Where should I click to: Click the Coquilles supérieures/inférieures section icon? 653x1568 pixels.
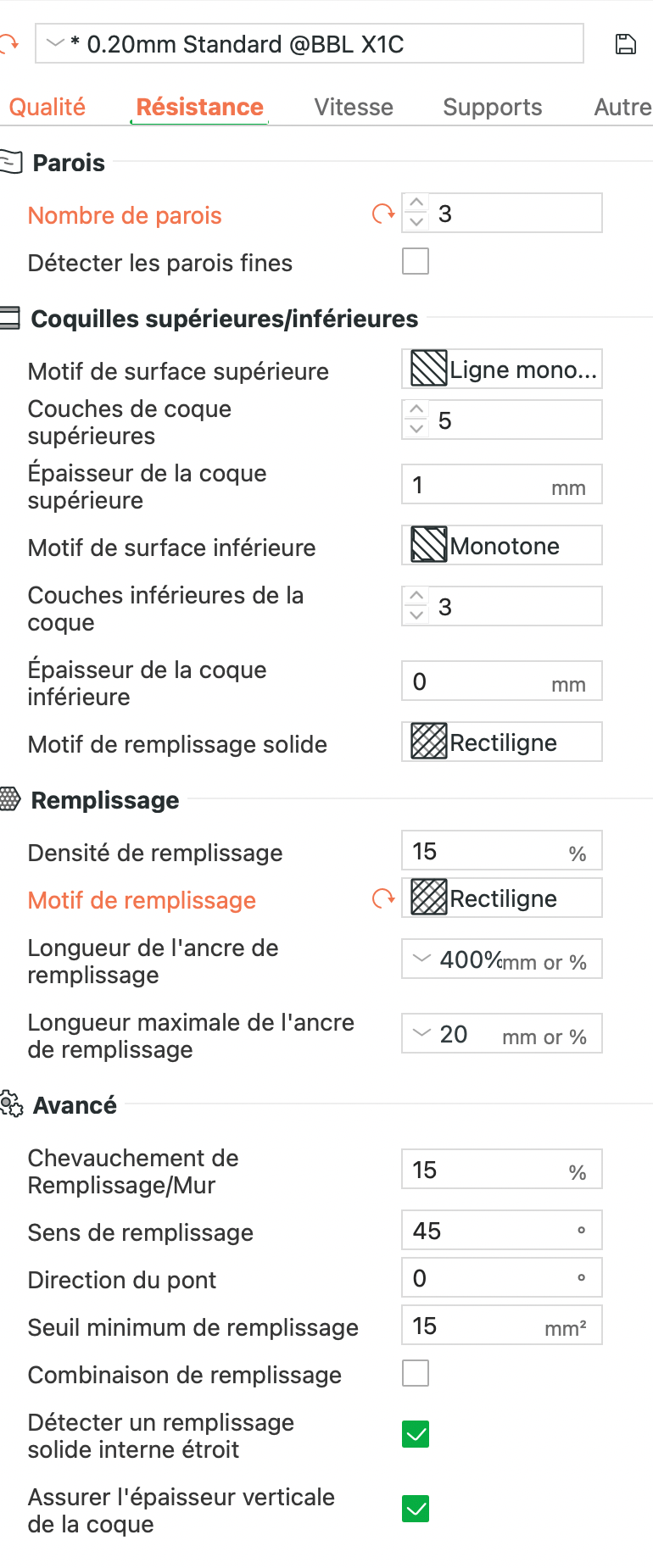[10, 318]
